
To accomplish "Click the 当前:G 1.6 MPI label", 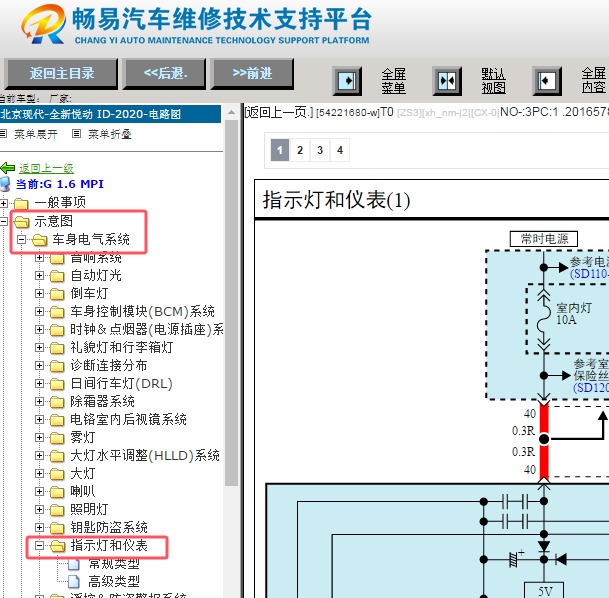I will tap(60, 184).
